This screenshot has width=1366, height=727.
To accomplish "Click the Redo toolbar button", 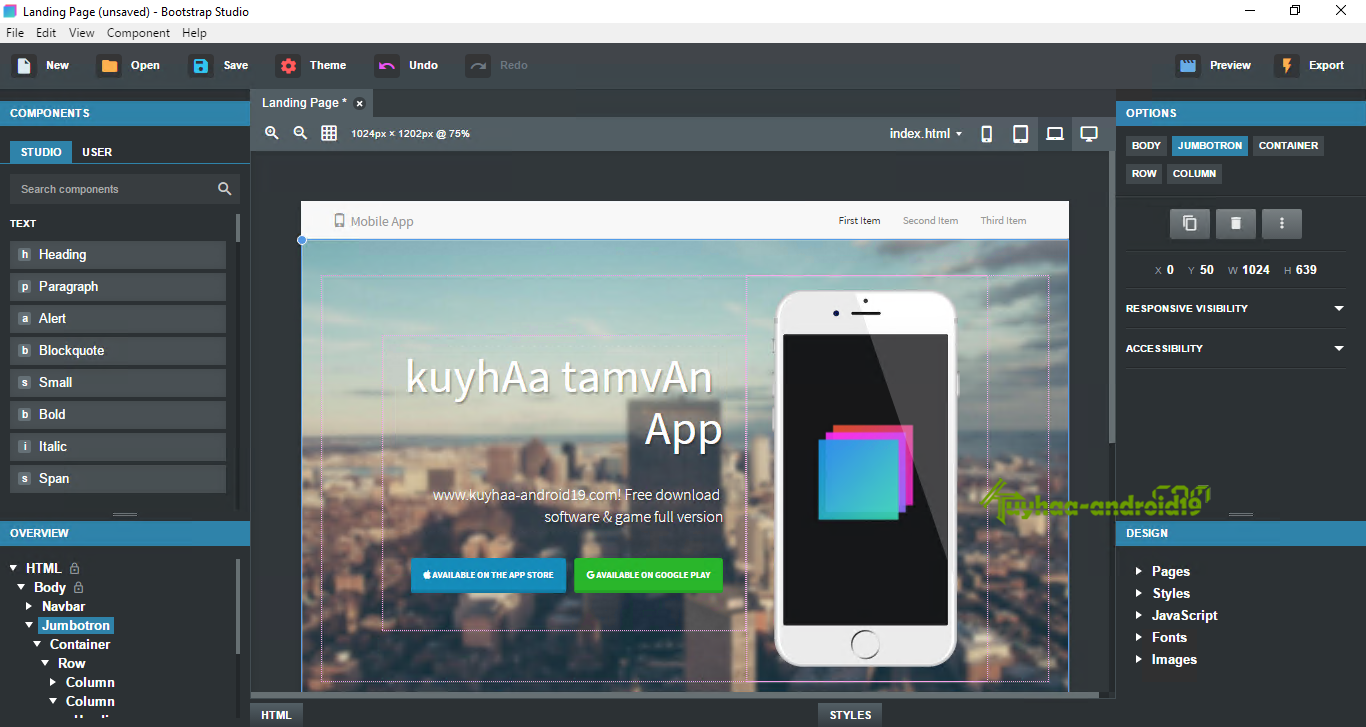I will pos(496,66).
